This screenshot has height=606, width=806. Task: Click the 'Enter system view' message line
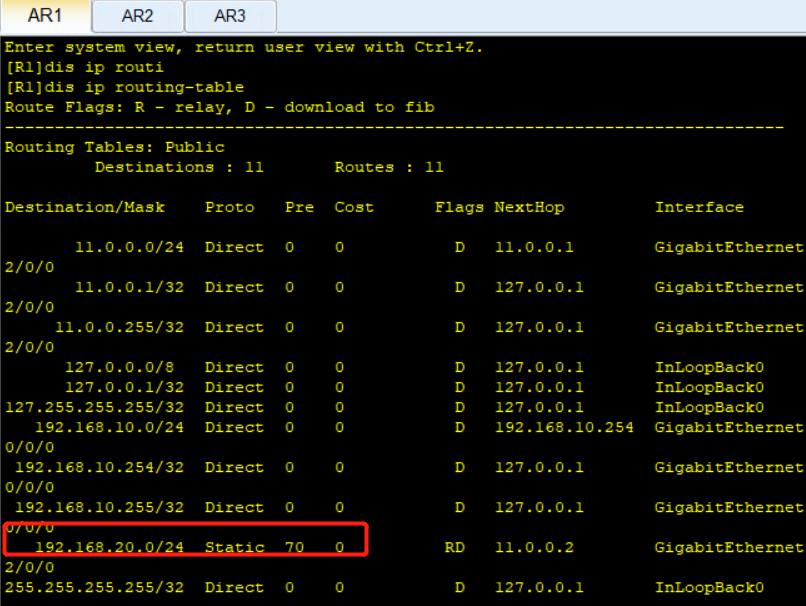click(244, 47)
